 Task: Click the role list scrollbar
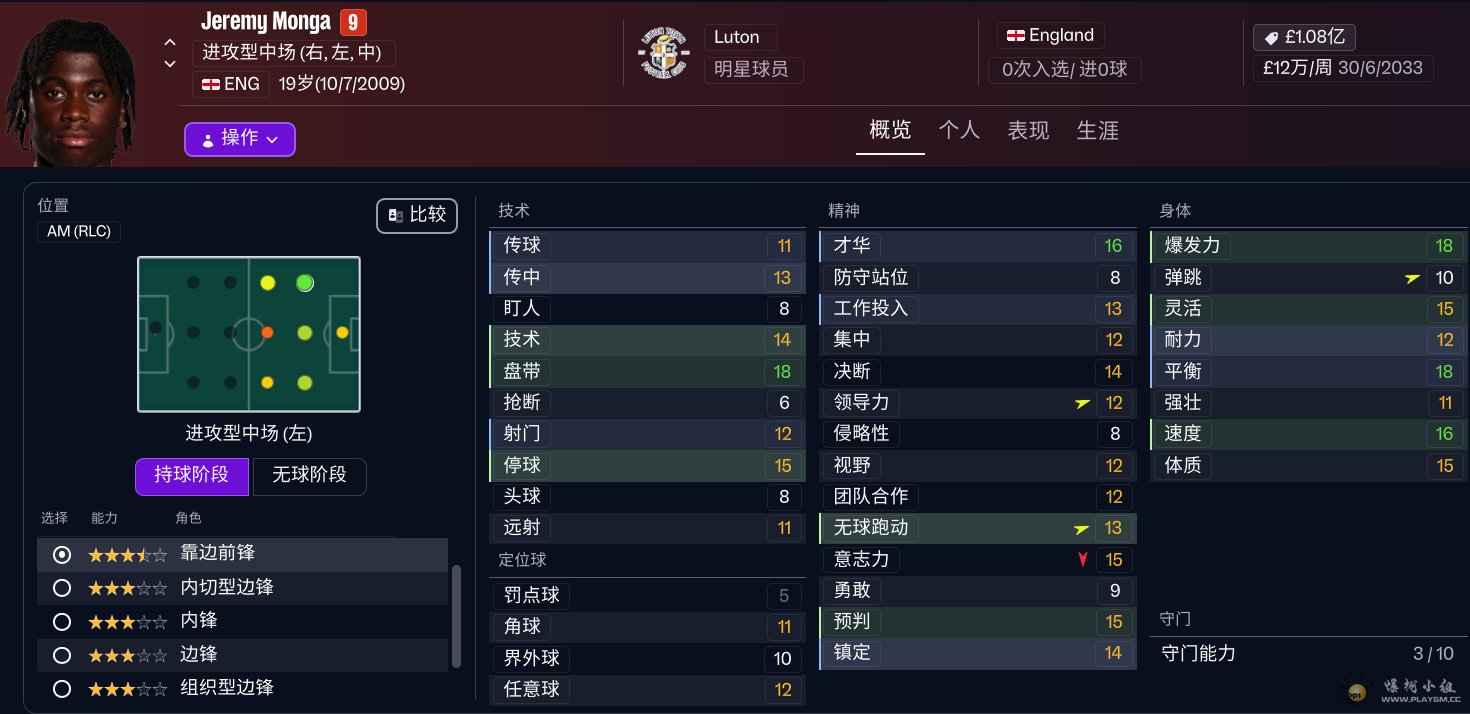(x=457, y=615)
